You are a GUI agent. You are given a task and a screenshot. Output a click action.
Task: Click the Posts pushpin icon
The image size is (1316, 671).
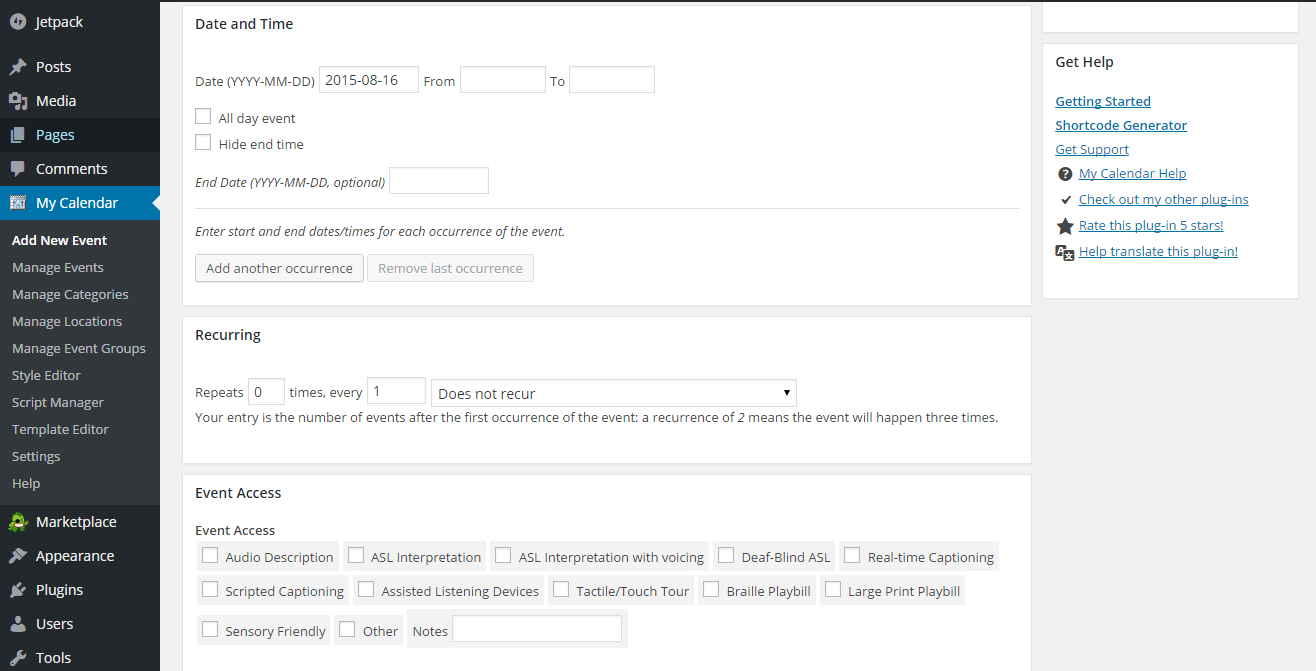pyautogui.click(x=18, y=67)
